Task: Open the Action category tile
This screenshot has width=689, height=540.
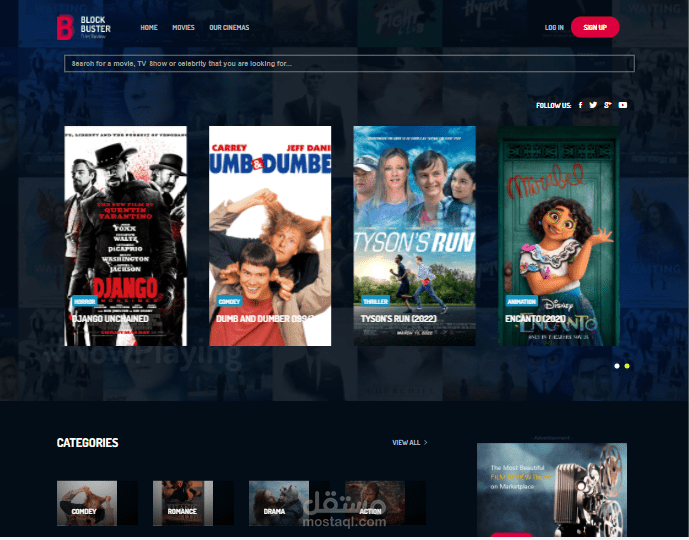Action: tap(385, 503)
